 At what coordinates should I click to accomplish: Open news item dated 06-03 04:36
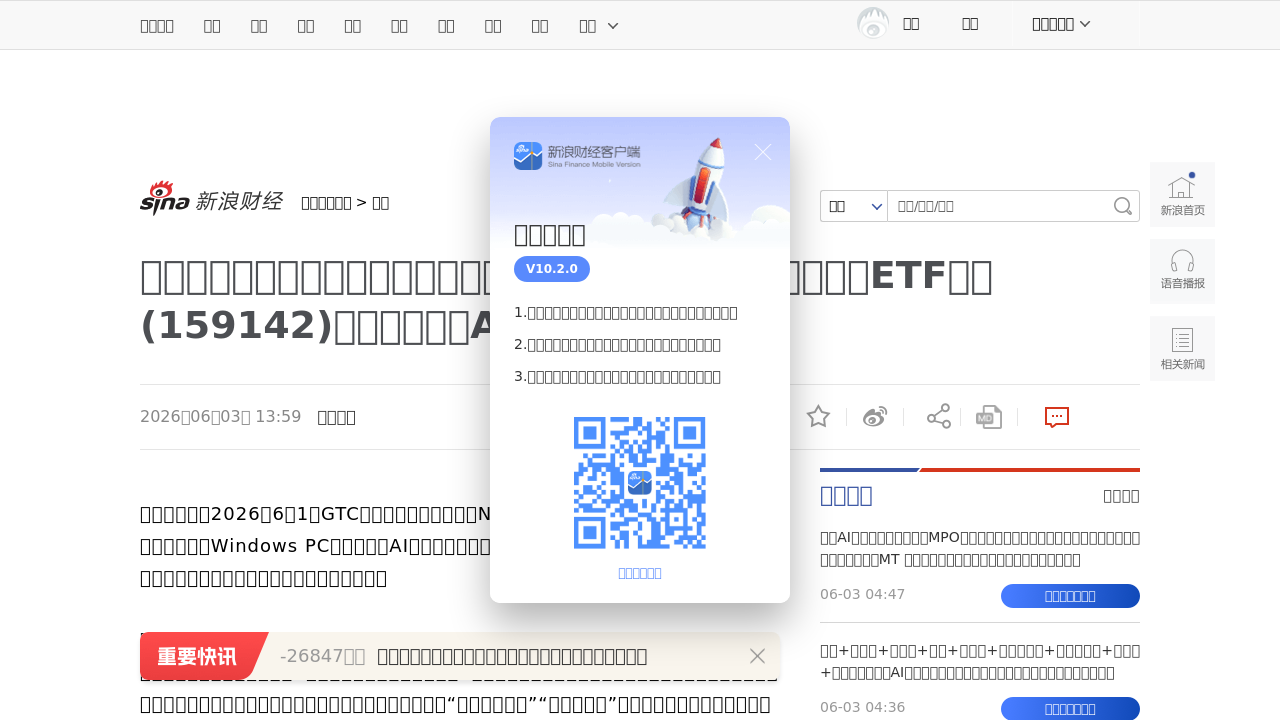click(x=980, y=661)
